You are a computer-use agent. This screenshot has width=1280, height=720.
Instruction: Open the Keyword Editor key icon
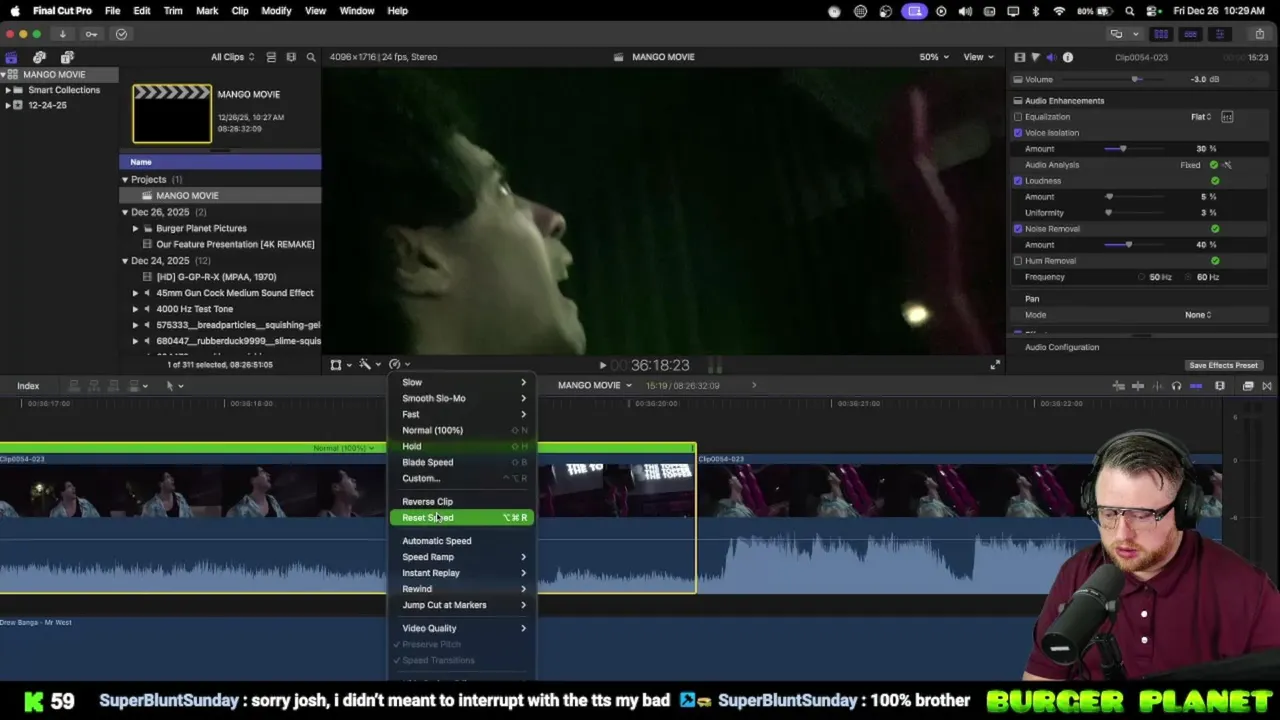92,34
